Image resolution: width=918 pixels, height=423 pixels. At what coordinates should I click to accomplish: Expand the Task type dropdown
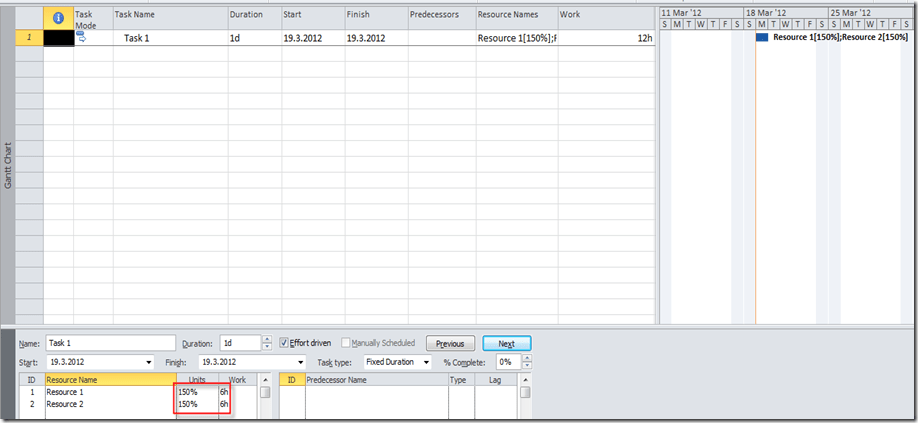pyautogui.click(x=426, y=362)
